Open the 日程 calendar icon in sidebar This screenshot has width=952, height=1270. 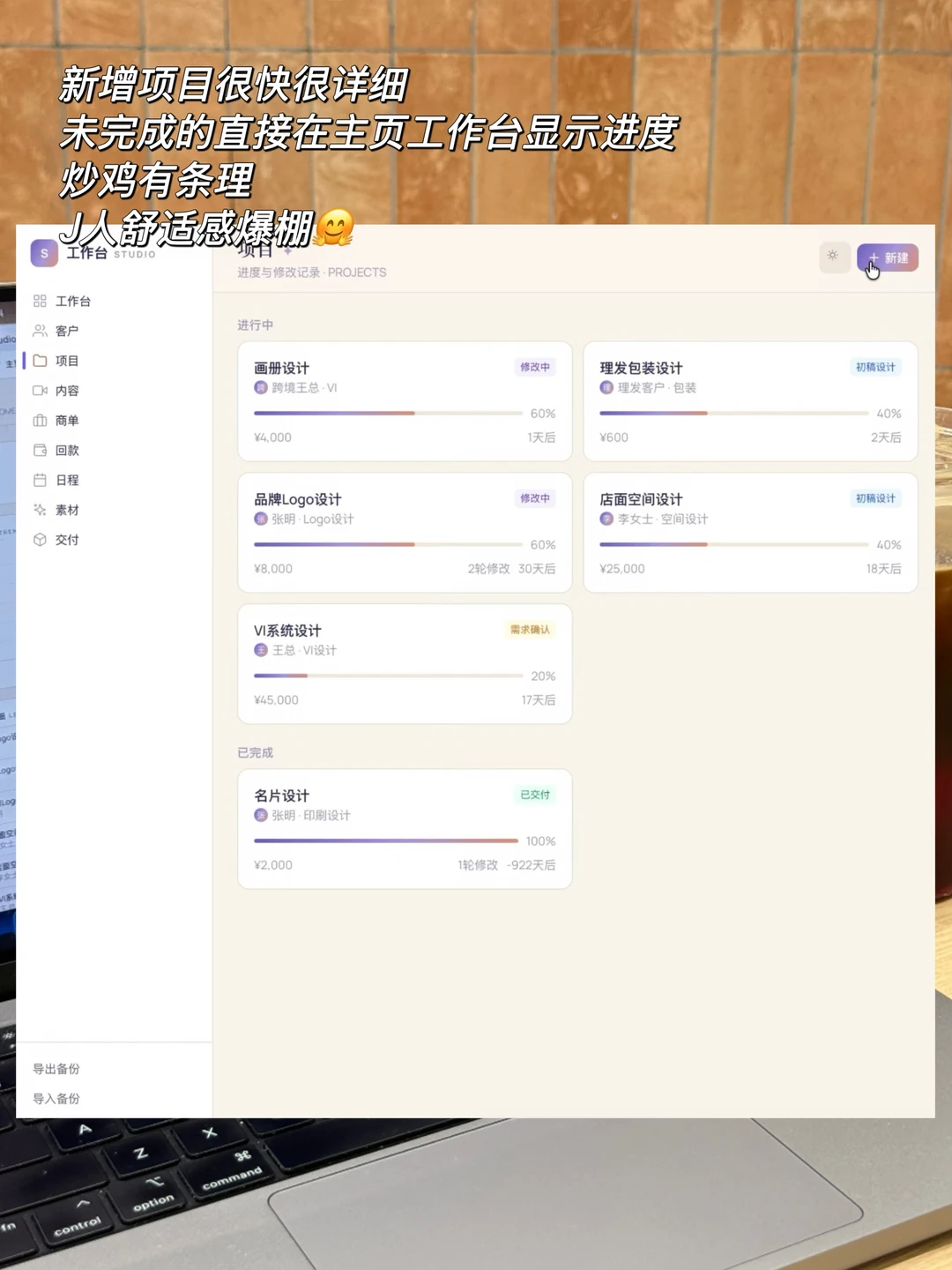click(x=40, y=481)
